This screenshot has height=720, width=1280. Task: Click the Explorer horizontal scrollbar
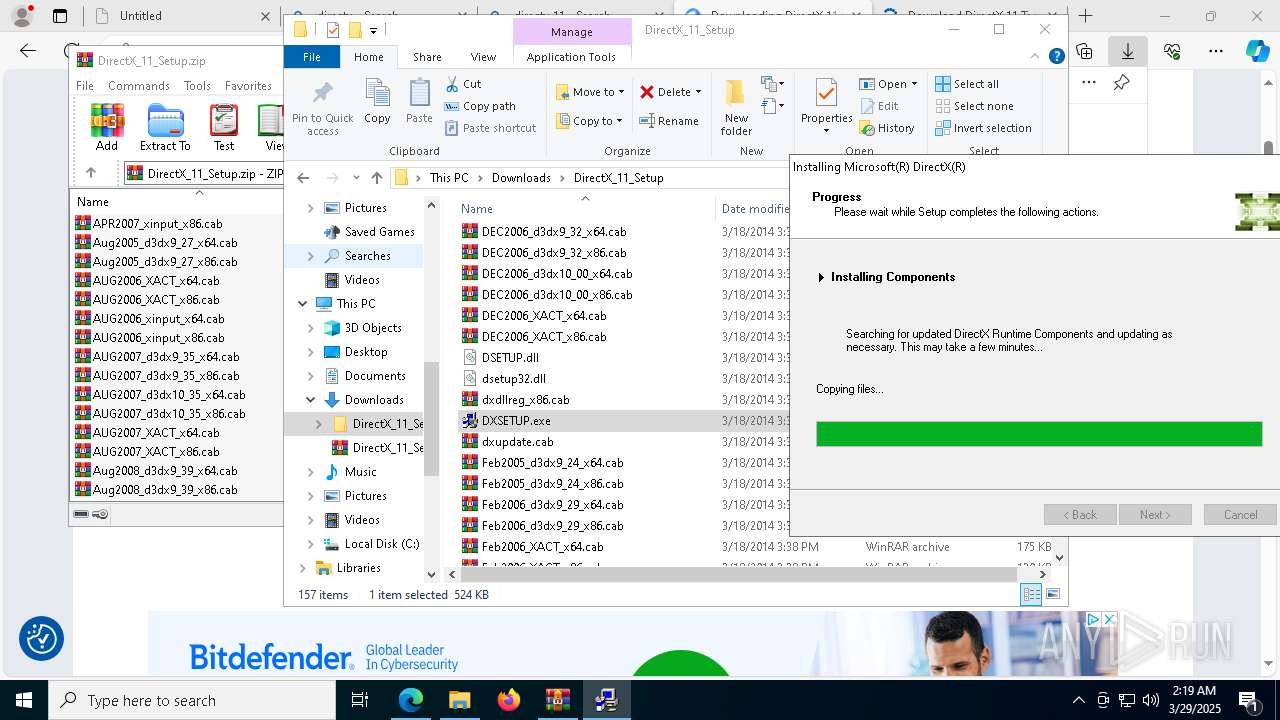coord(739,574)
